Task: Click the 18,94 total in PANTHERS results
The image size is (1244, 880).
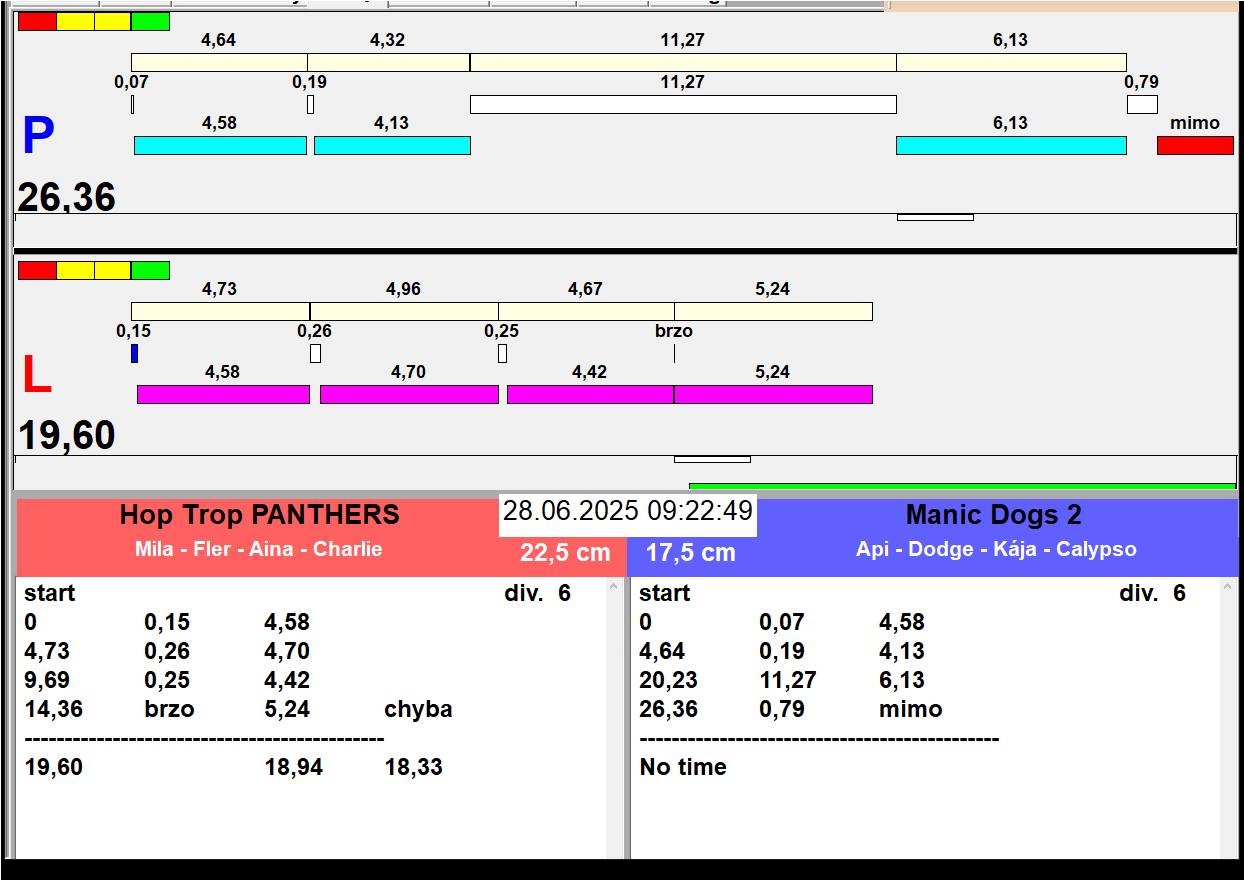Action: point(293,767)
